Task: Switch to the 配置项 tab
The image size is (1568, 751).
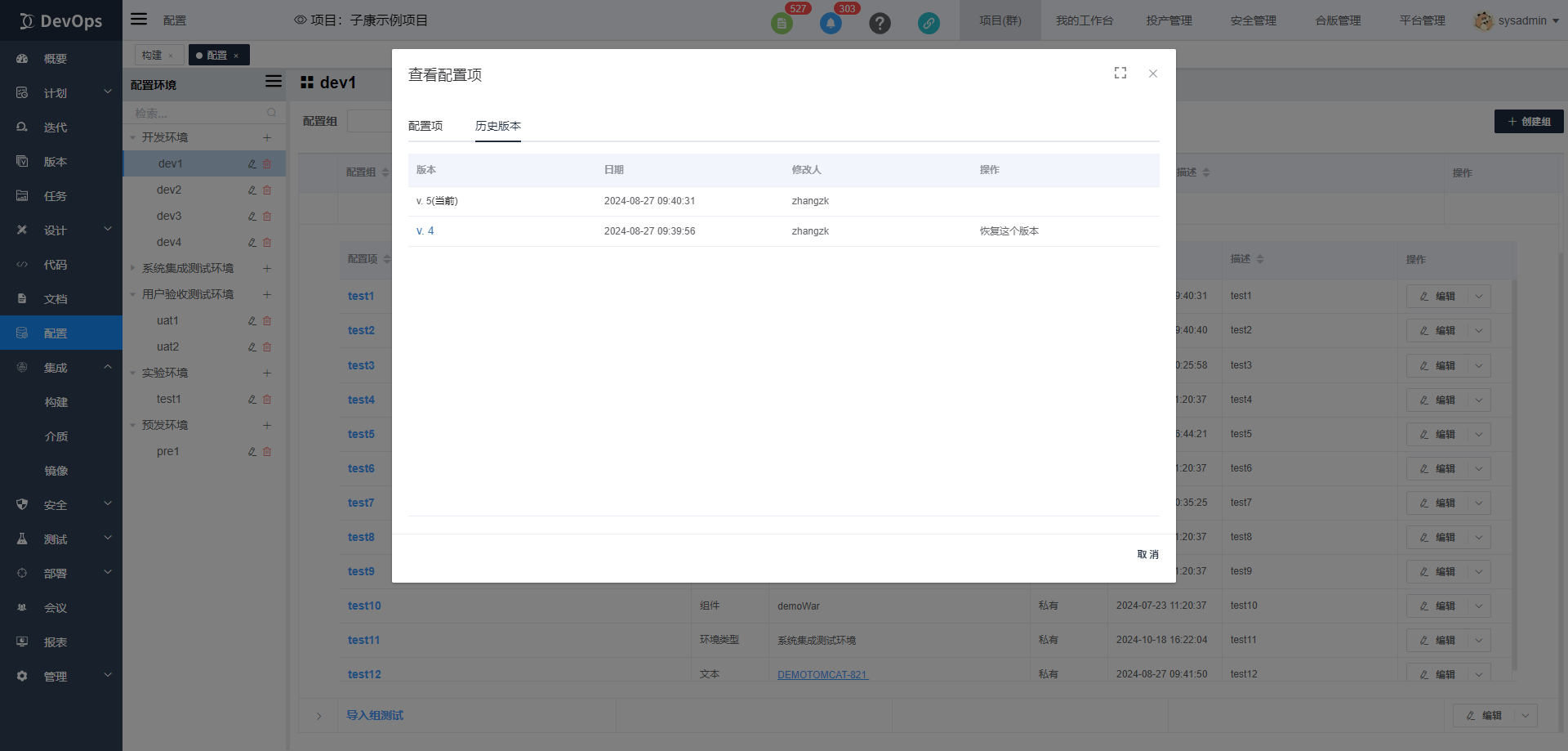Action: click(x=425, y=126)
